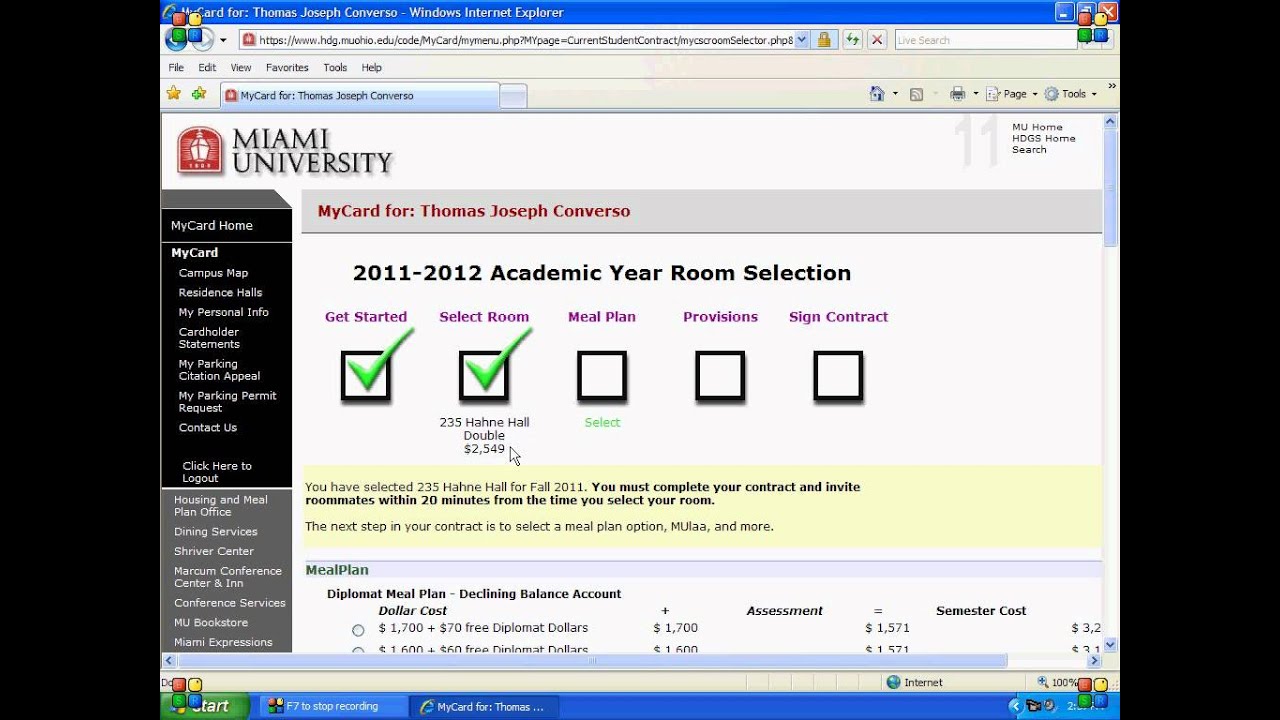Open the address bar URL dropdown
Viewport: 1280px width, 720px height.
[802, 40]
